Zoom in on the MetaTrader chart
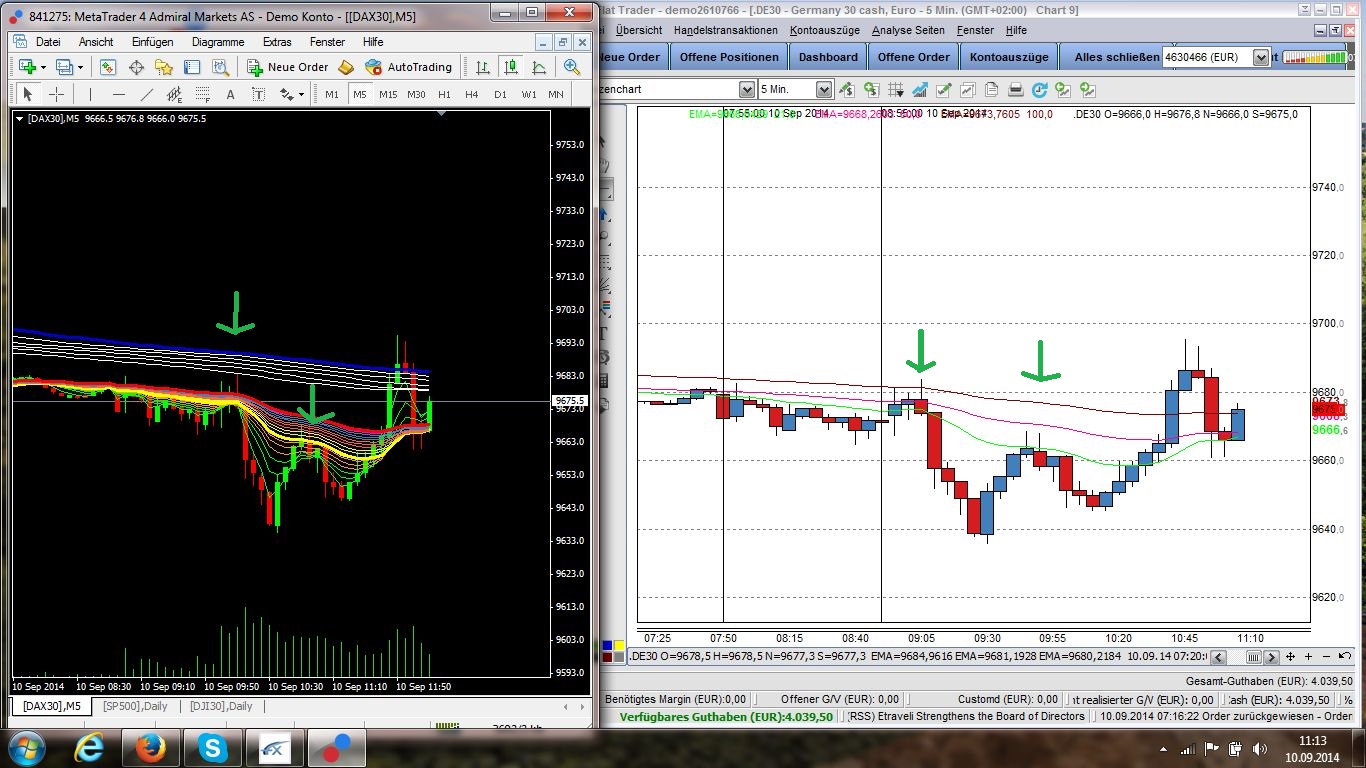Screen dimensions: 1366x768 coord(572,67)
